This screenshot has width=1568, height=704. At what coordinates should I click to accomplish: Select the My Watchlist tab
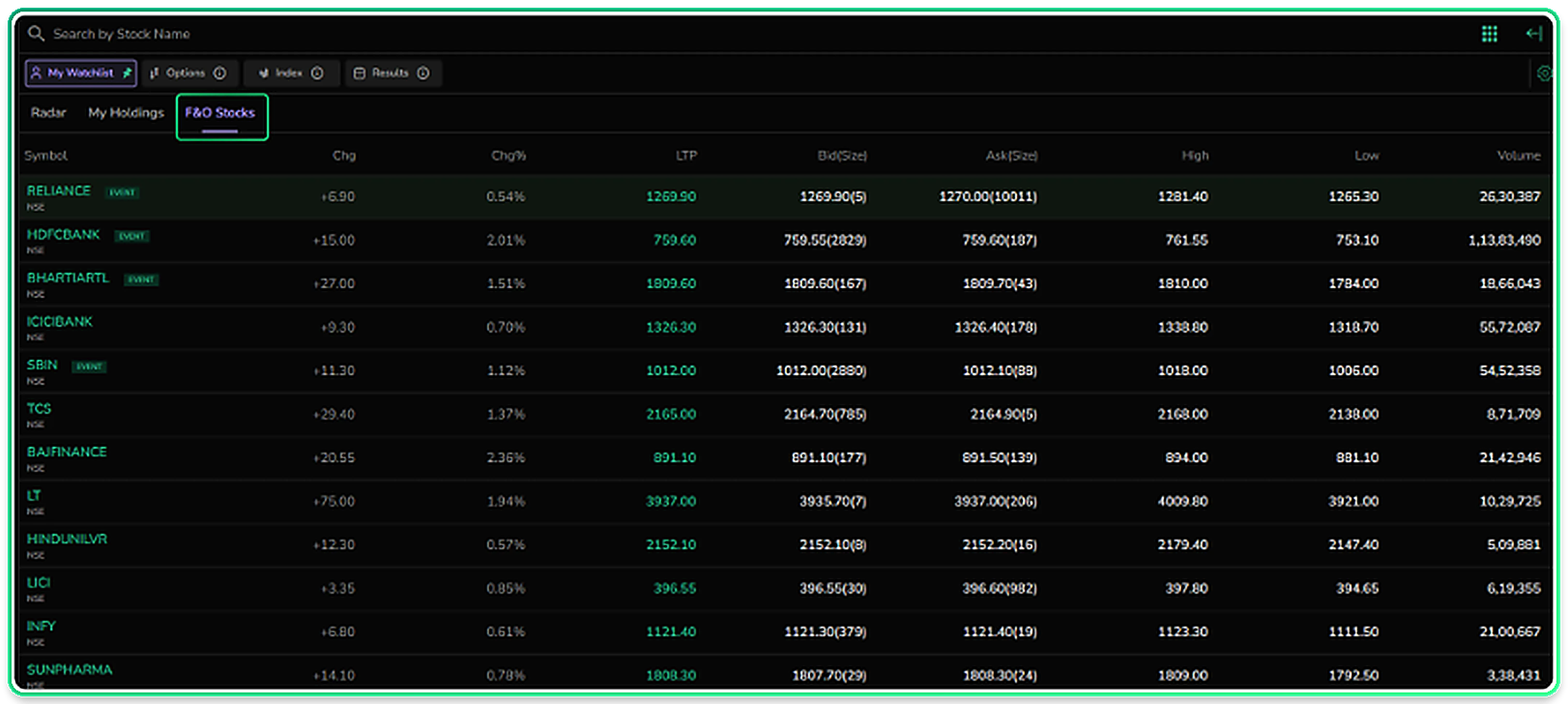click(80, 73)
